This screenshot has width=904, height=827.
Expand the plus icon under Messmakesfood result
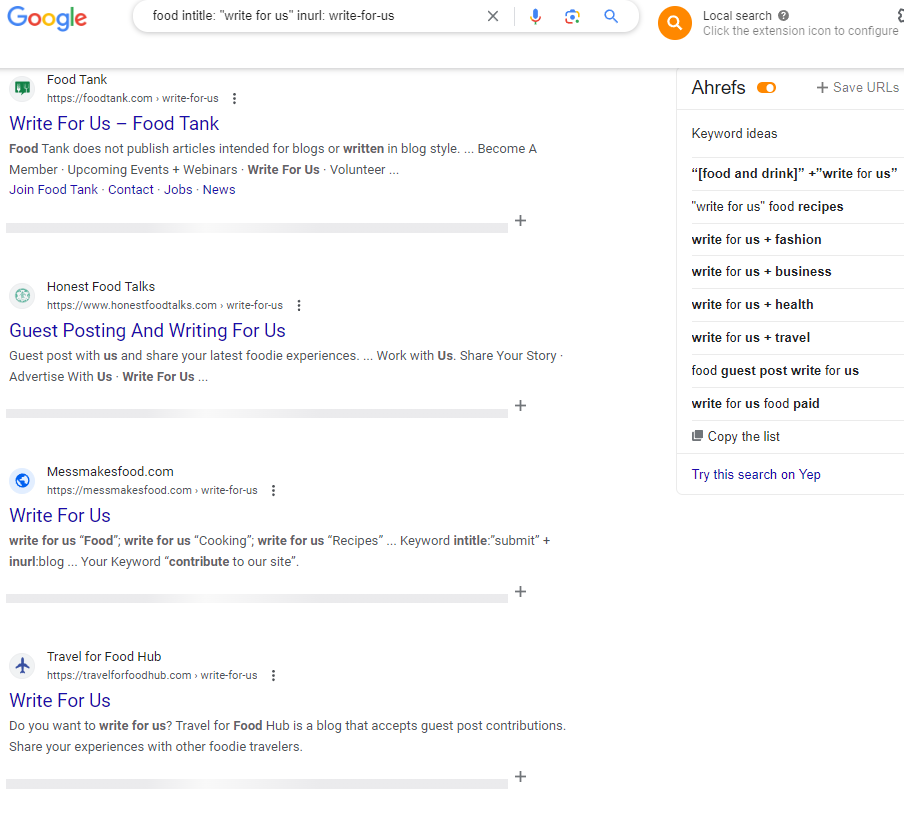[520, 592]
